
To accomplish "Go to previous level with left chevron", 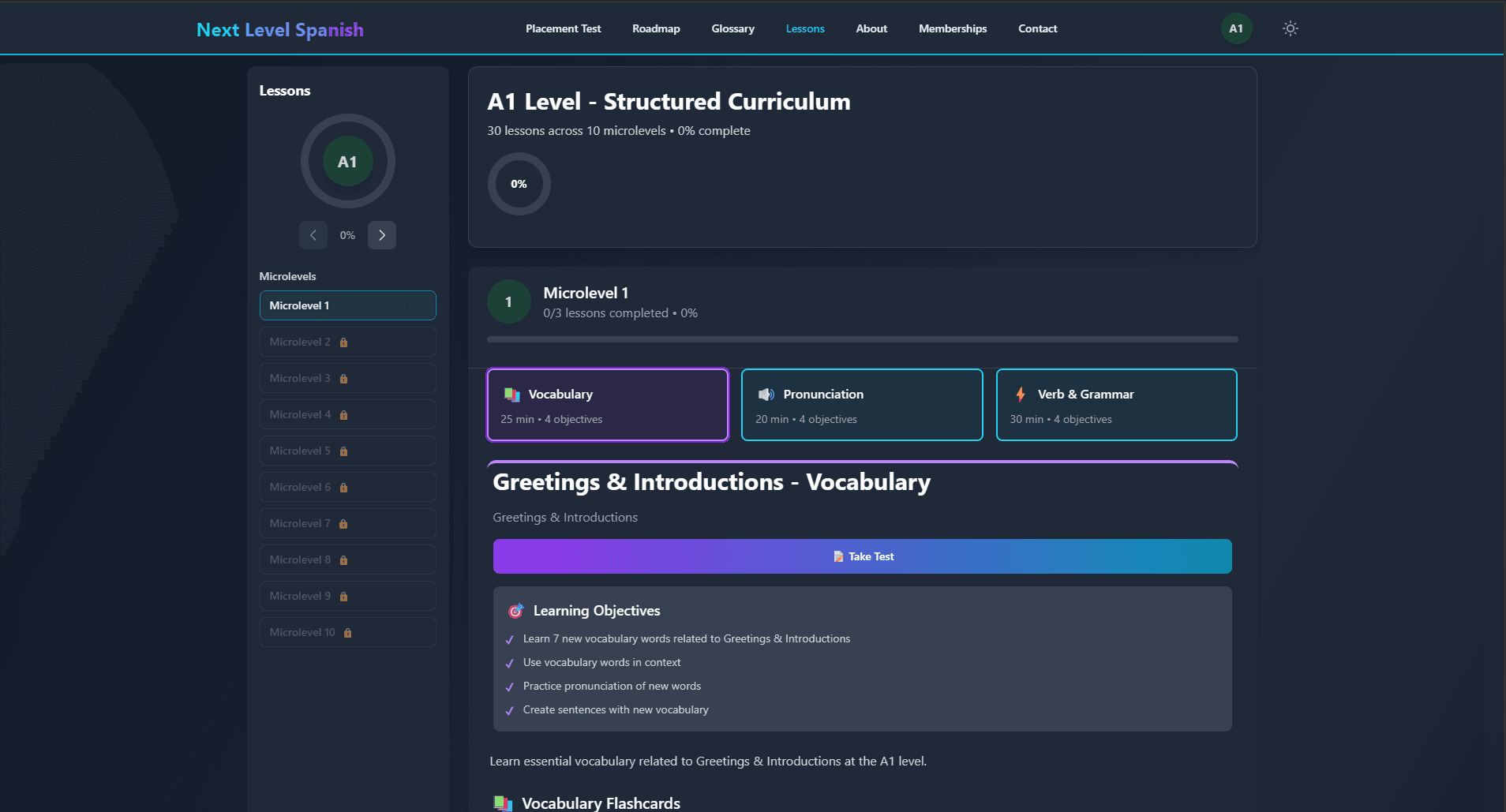I will (x=313, y=235).
